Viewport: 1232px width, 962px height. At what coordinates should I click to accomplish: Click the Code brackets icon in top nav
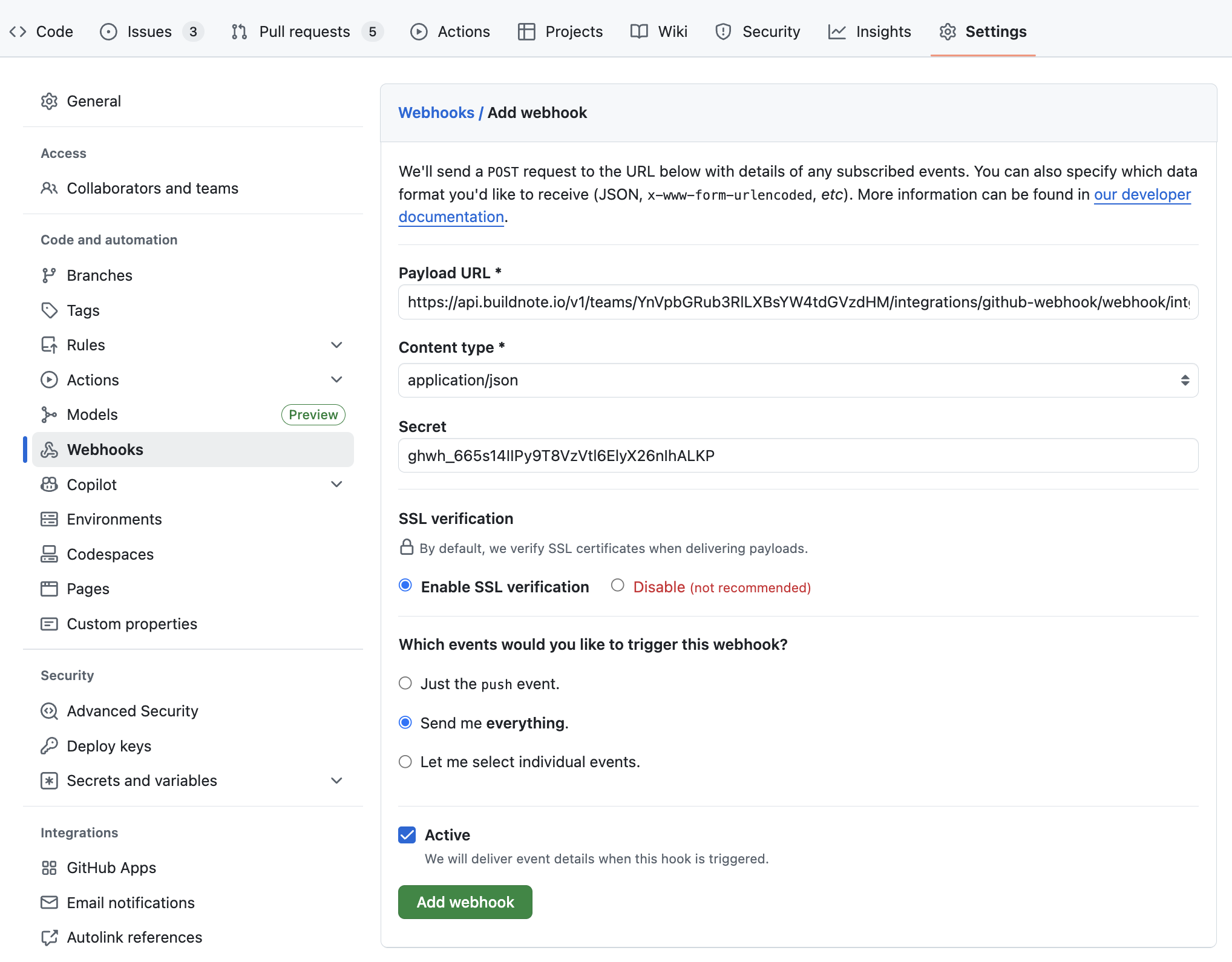point(18,31)
